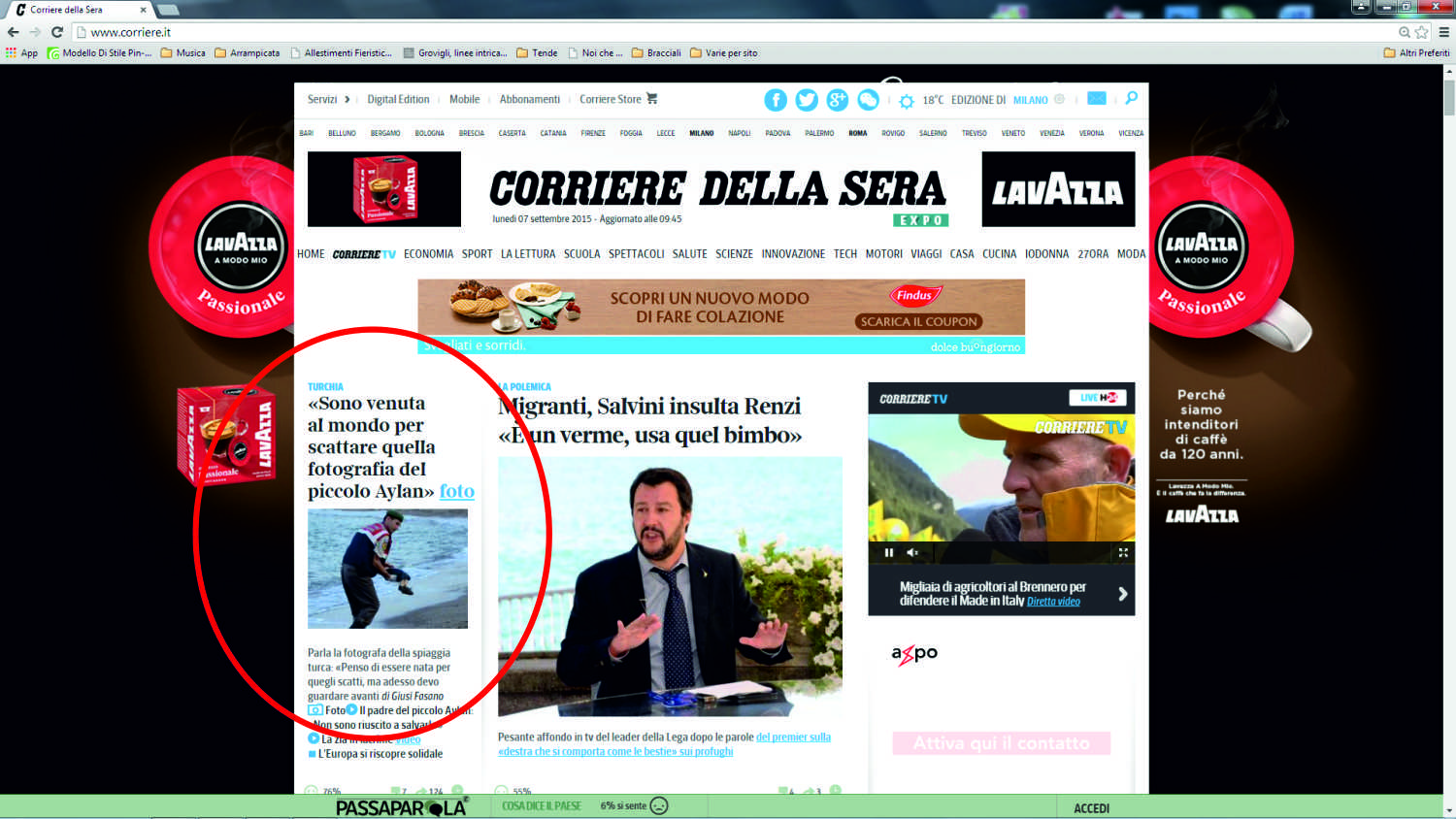Open the SPORT section
The image size is (1456, 819).
(x=477, y=254)
